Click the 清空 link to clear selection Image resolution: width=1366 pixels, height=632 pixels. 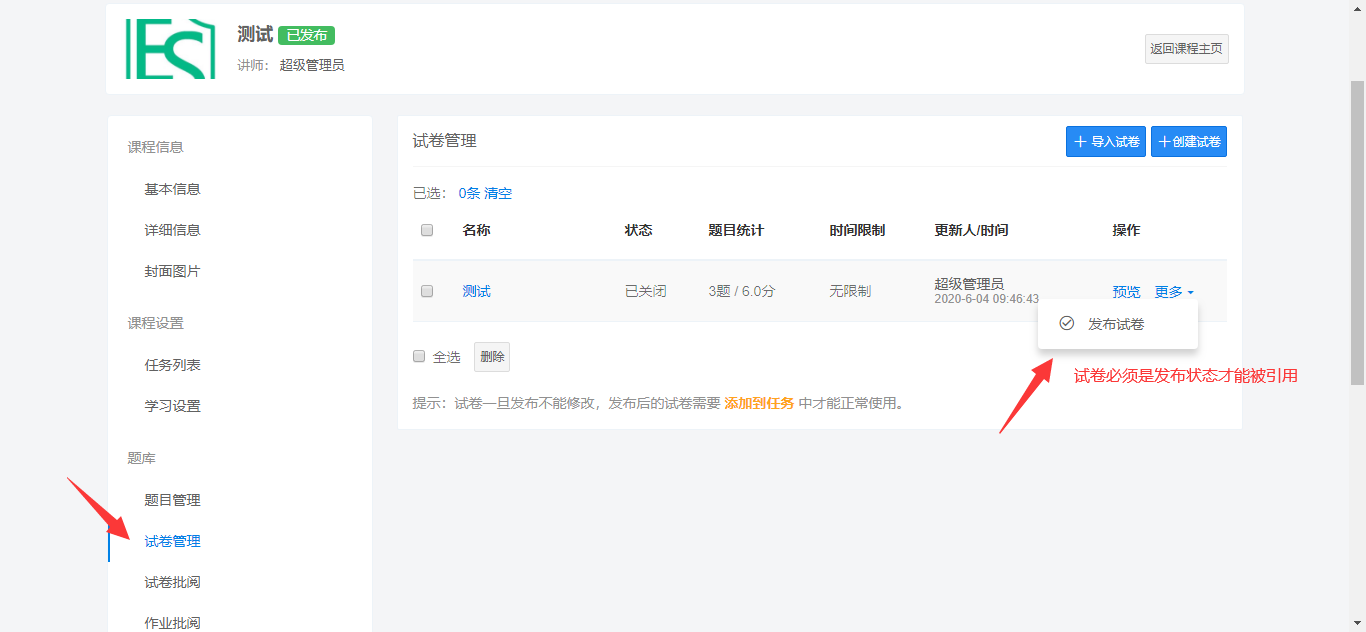(498, 193)
